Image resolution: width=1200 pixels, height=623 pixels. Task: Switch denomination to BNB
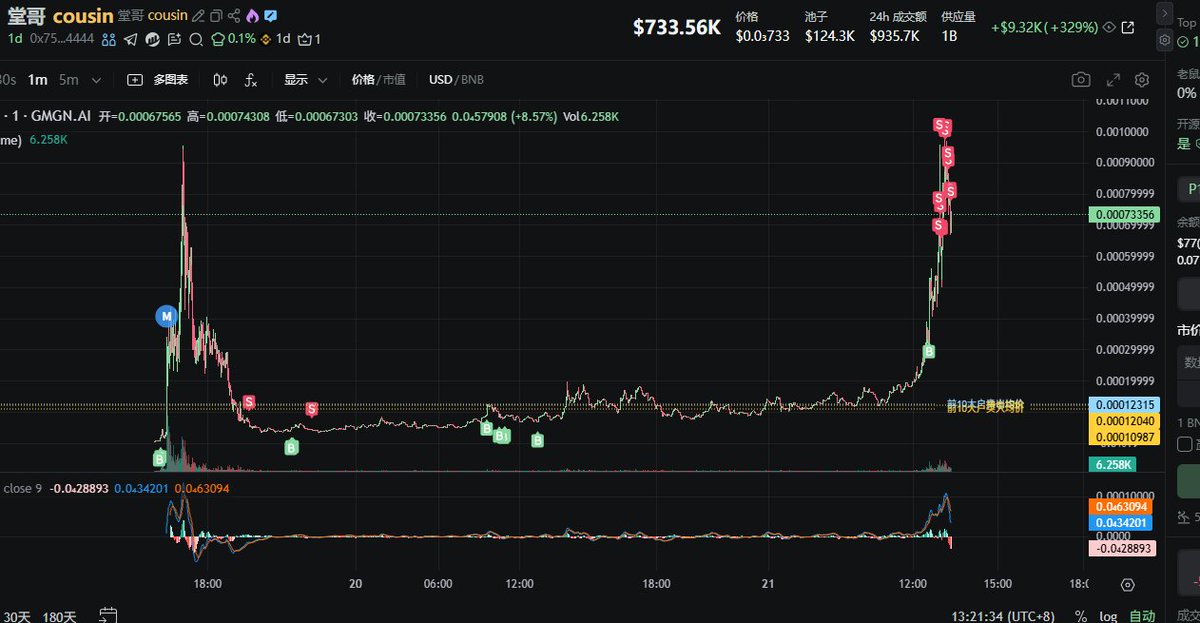(472, 79)
